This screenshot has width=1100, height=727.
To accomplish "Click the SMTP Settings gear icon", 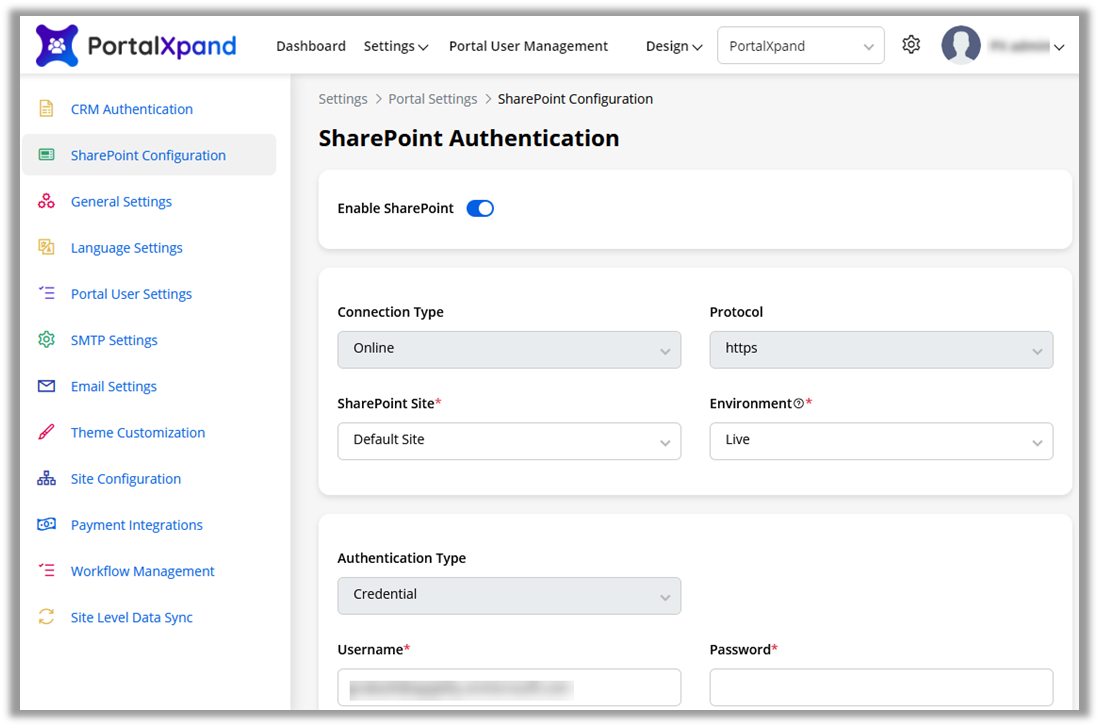I will [x=46, y=340].
